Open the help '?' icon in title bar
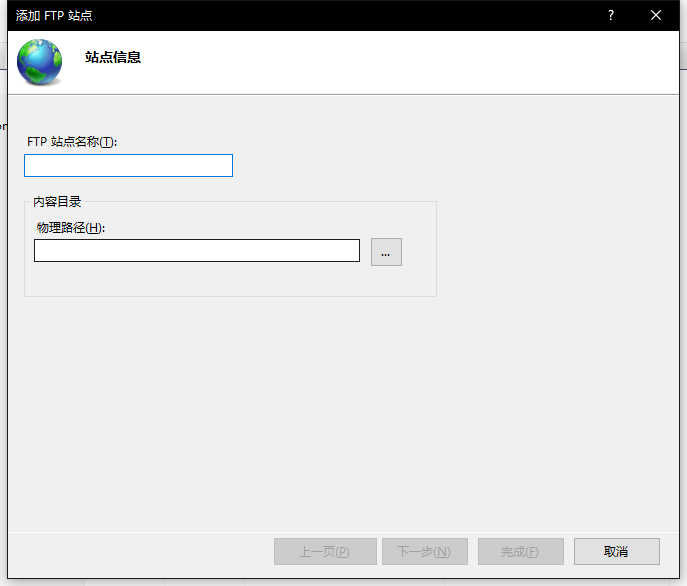687x586 pixels. tap(611, 15)
